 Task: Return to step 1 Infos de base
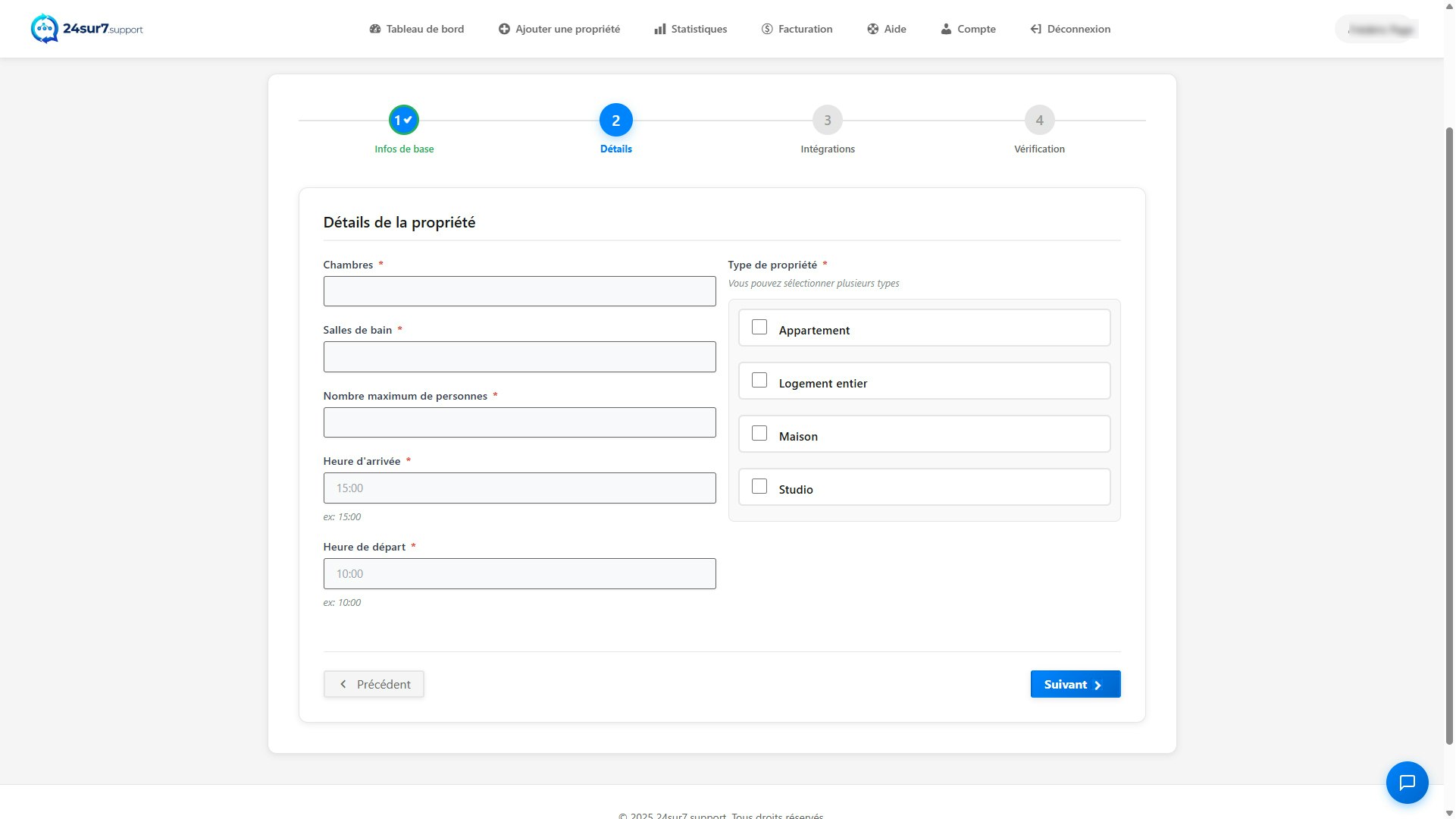click(404, 120)
